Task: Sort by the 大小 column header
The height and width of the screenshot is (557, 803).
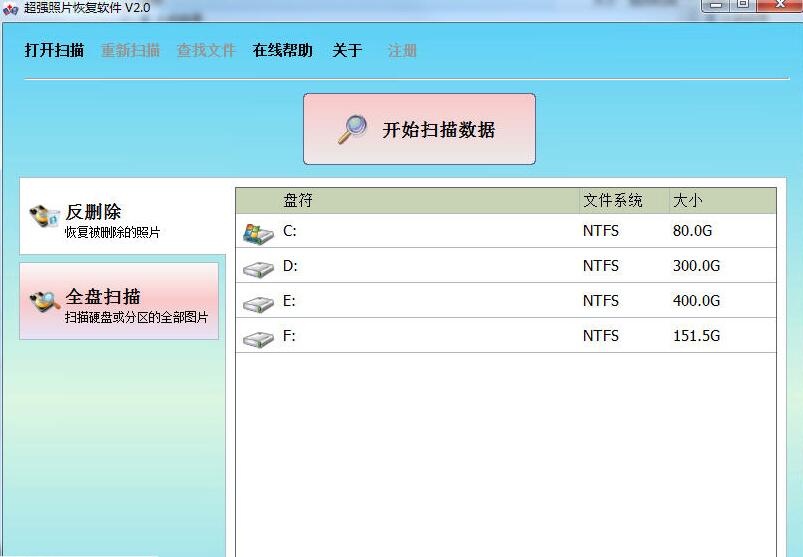Action: 687,200
